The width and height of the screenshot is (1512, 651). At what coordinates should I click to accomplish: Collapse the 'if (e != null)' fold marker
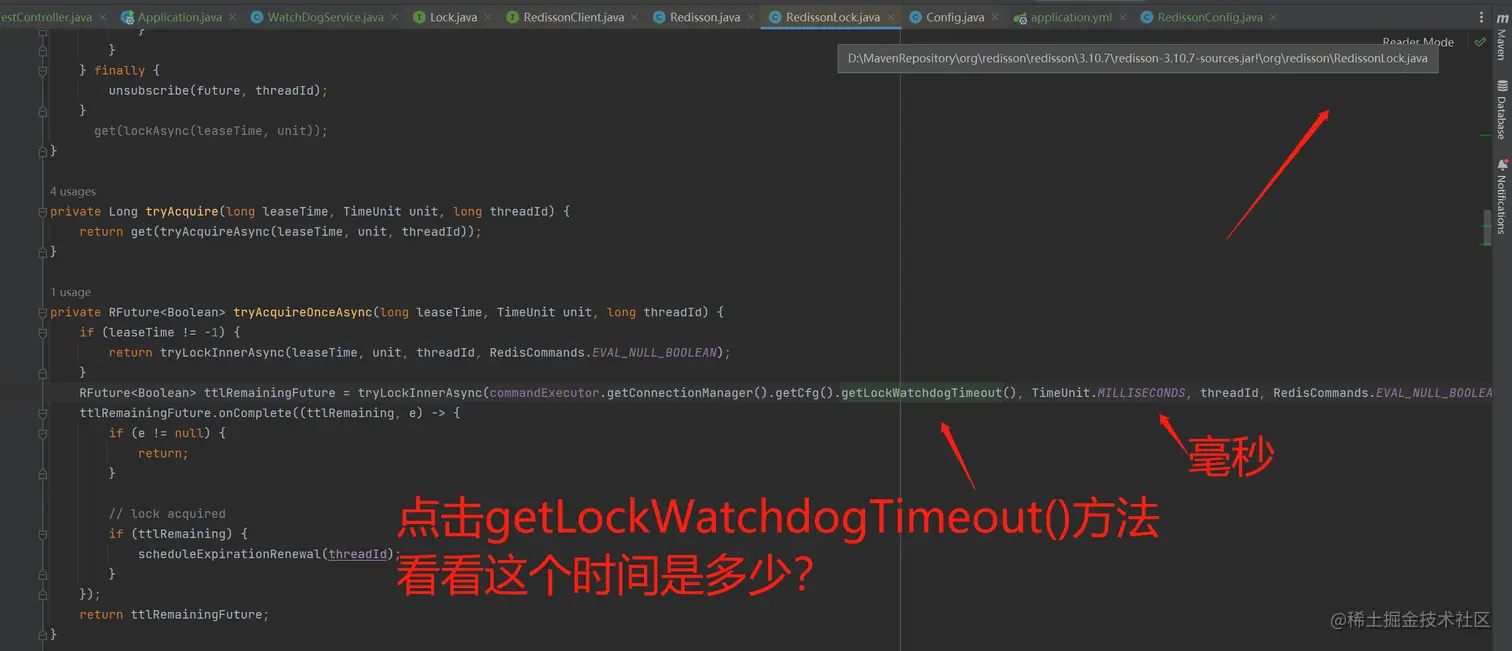[43, 433]
